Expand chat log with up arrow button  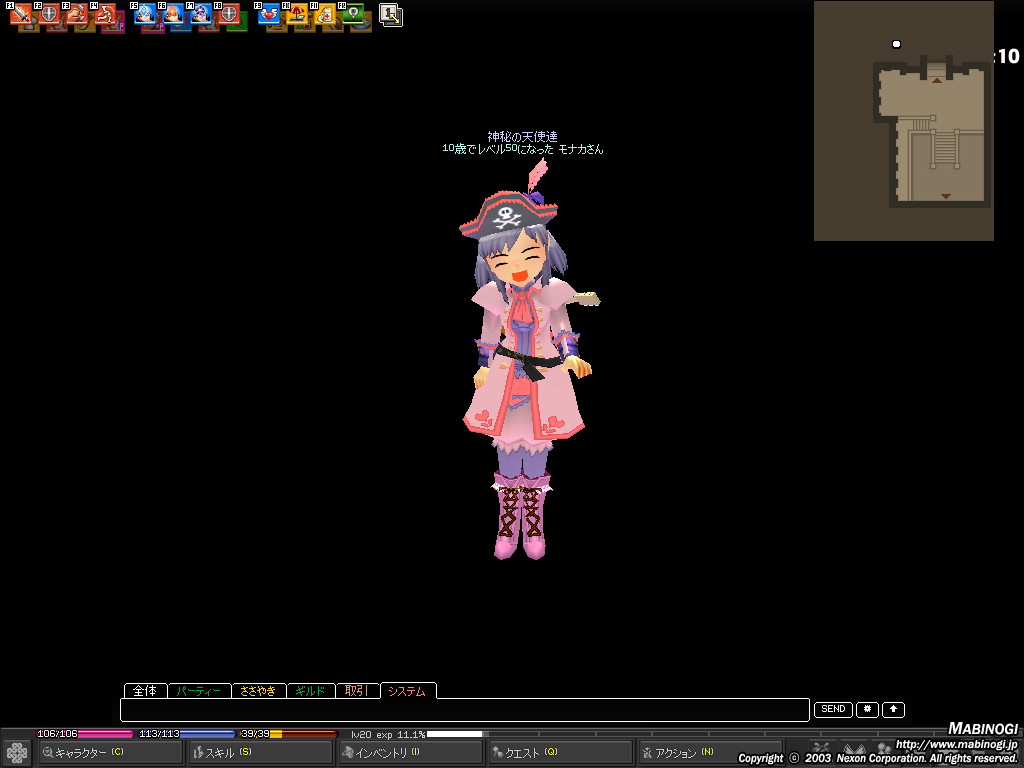893,709
